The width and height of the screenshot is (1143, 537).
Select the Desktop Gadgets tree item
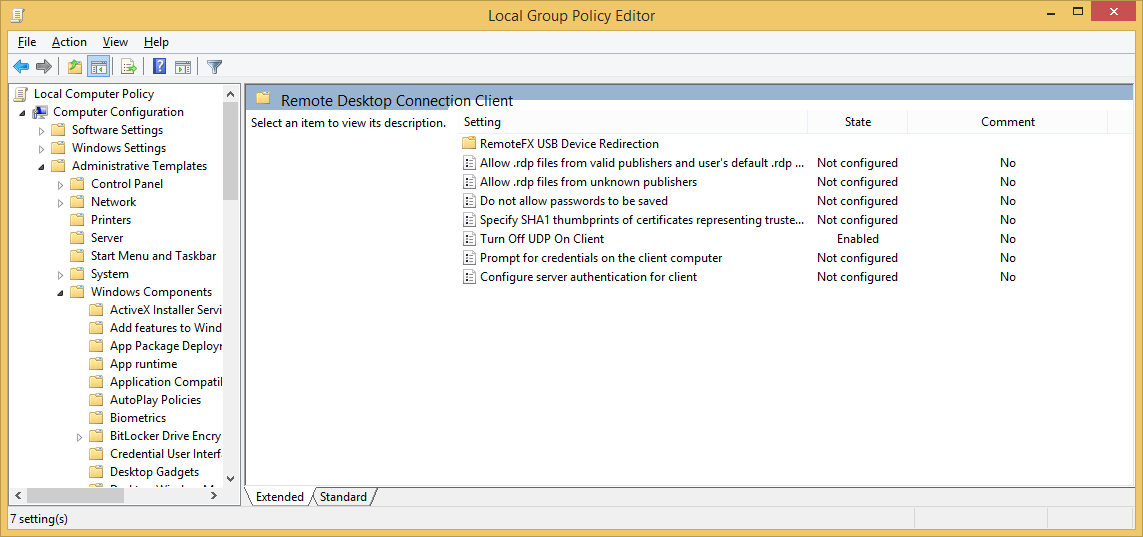point(155,471)
